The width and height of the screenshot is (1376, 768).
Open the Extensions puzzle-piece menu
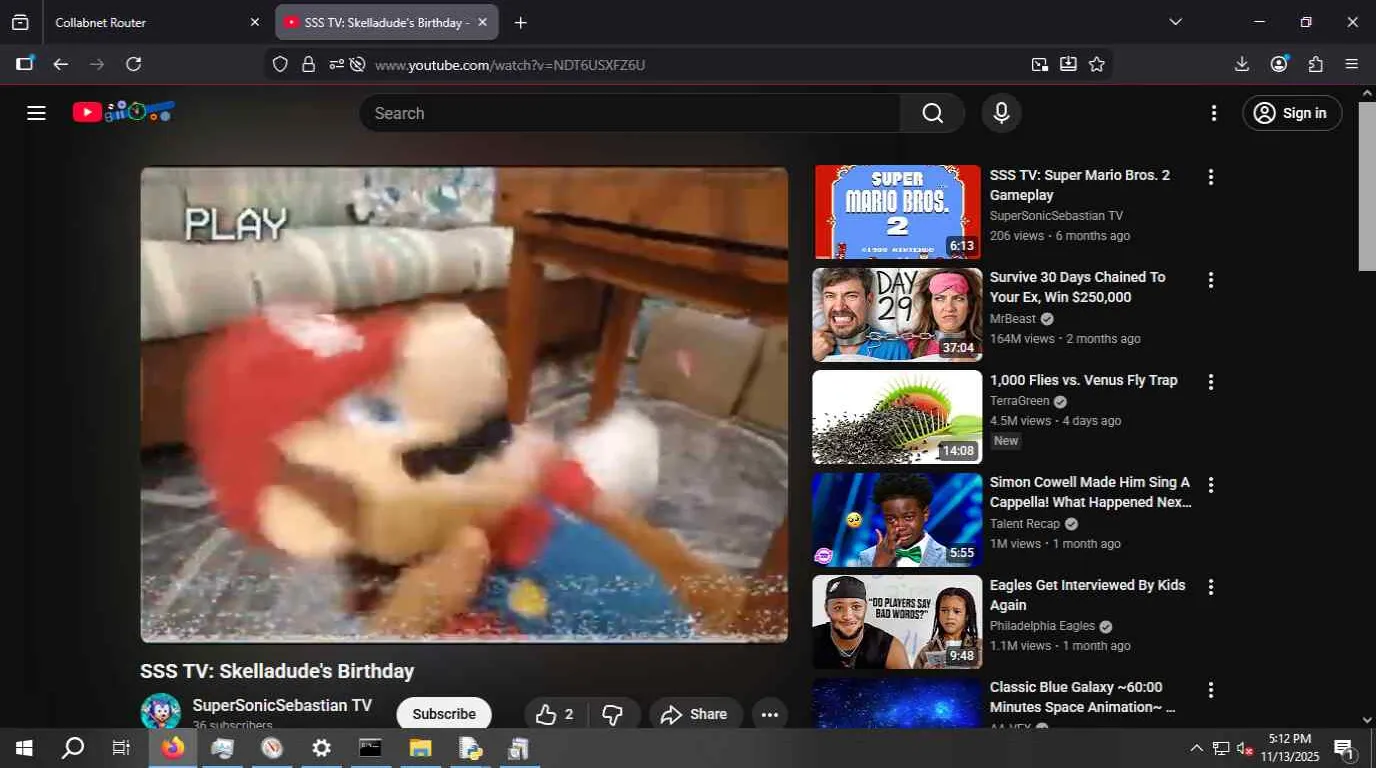click(1316, 64)
